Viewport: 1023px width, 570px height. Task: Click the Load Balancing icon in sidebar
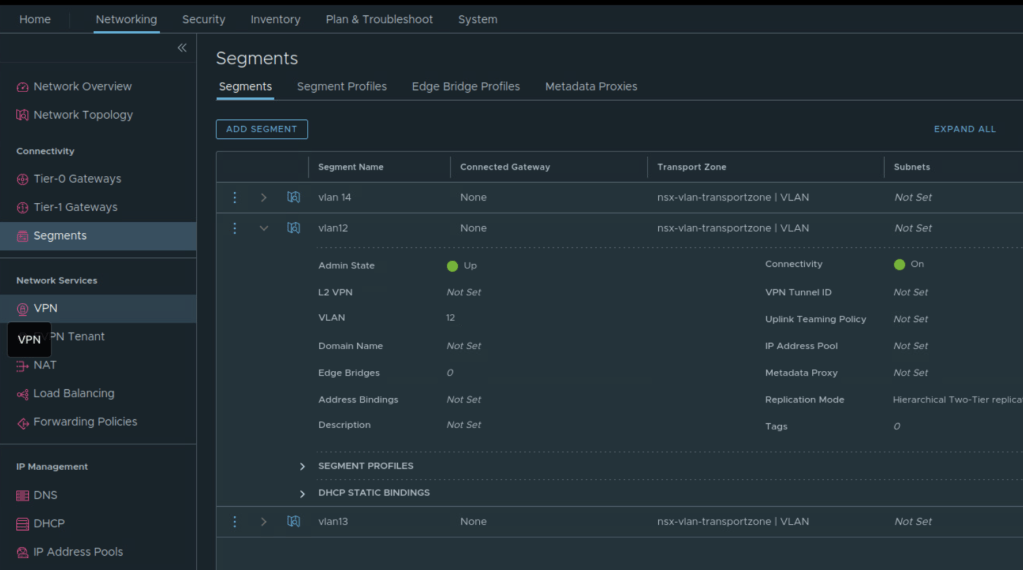[x=23, y=394]
